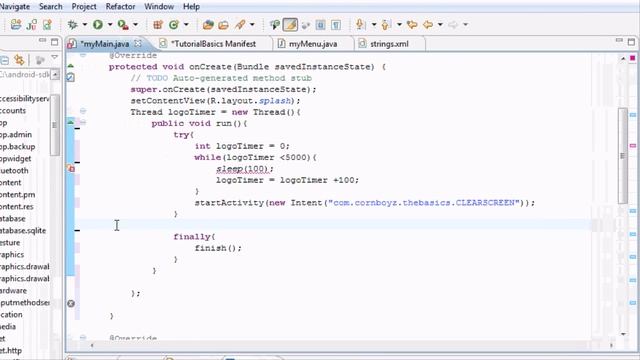Toggle the breadcrumb toolbar button

275,25
